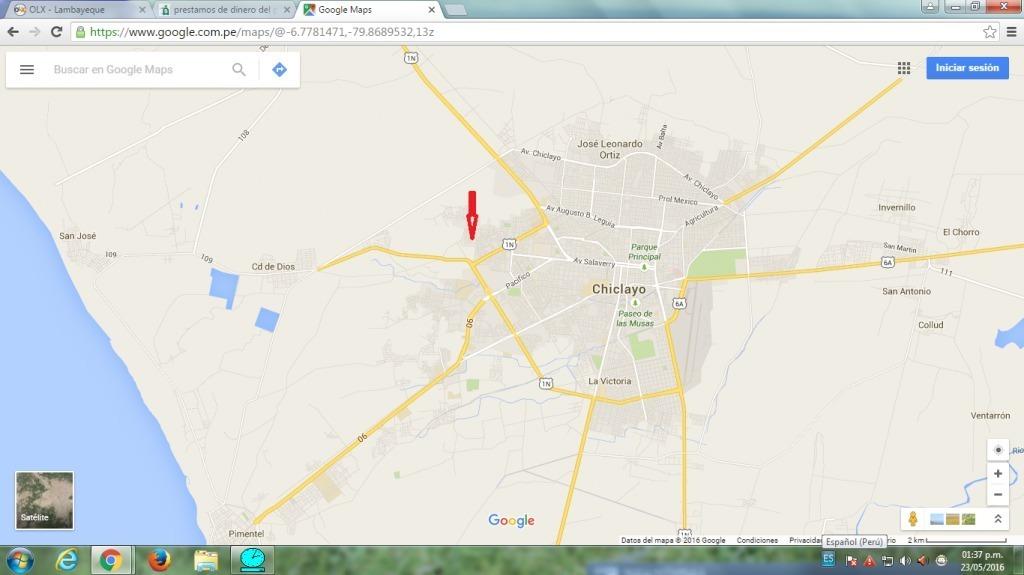The height and width of the screenshot is (575, 1024).
Task: Click the address bar URL
Action: 262,32
